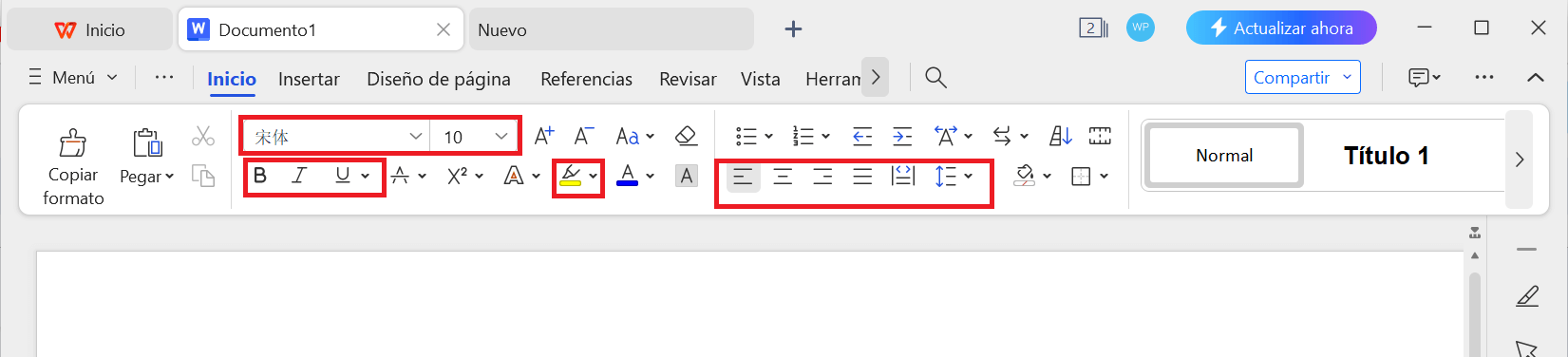Toggle bold formatting
The image size is (1568, 357).
click(260, 176)
